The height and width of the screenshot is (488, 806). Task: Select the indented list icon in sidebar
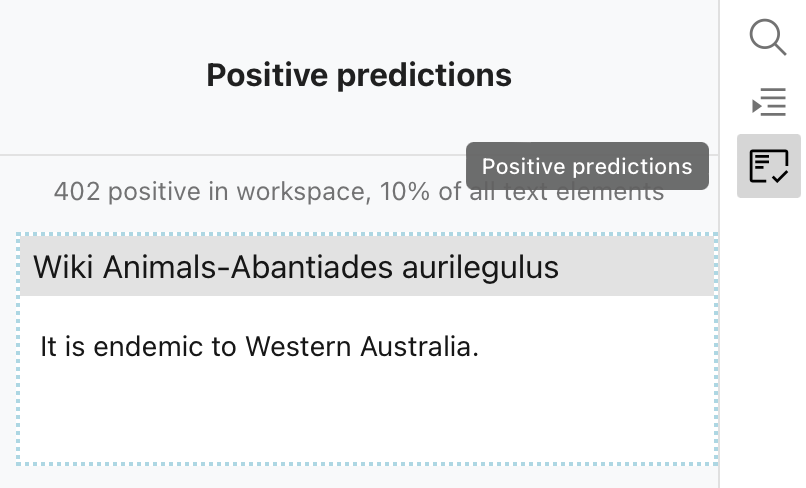(769, 102)
